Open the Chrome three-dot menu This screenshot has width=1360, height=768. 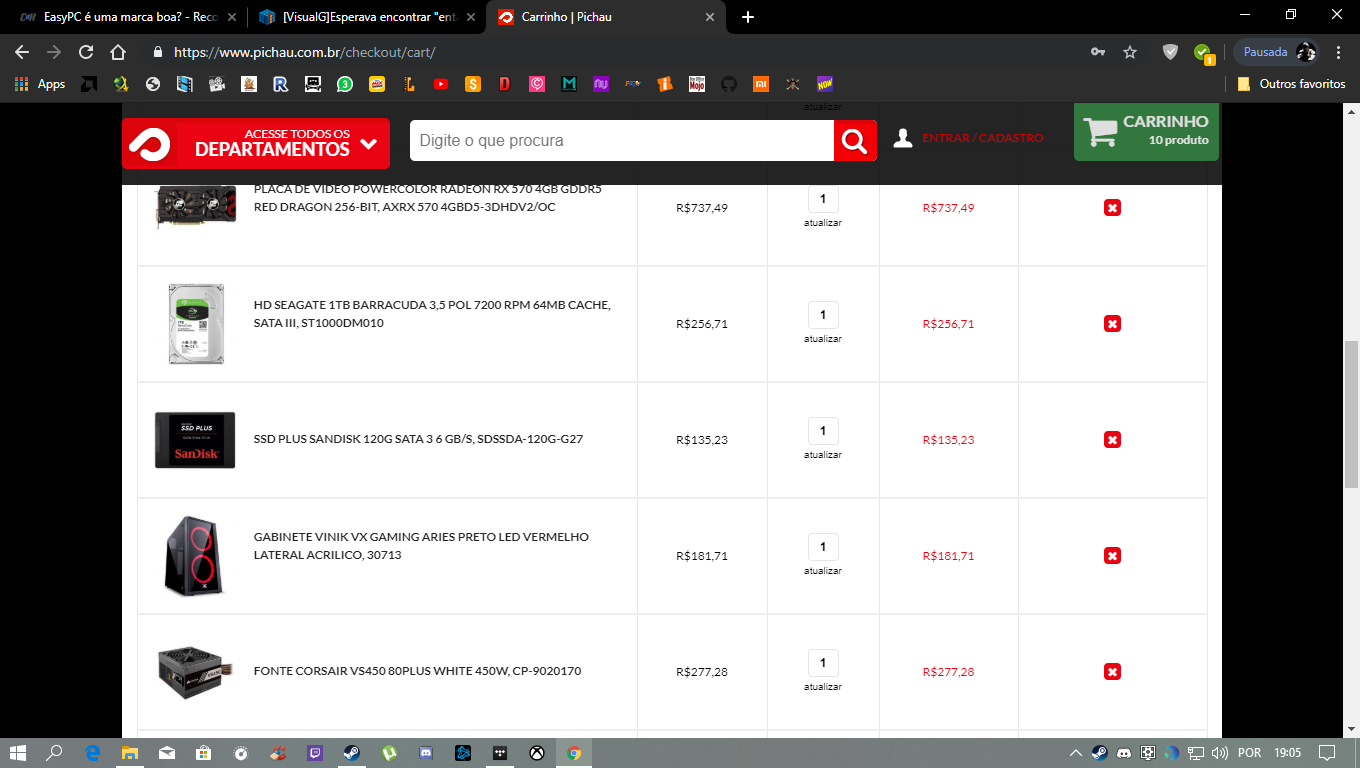coord(1340,52)
